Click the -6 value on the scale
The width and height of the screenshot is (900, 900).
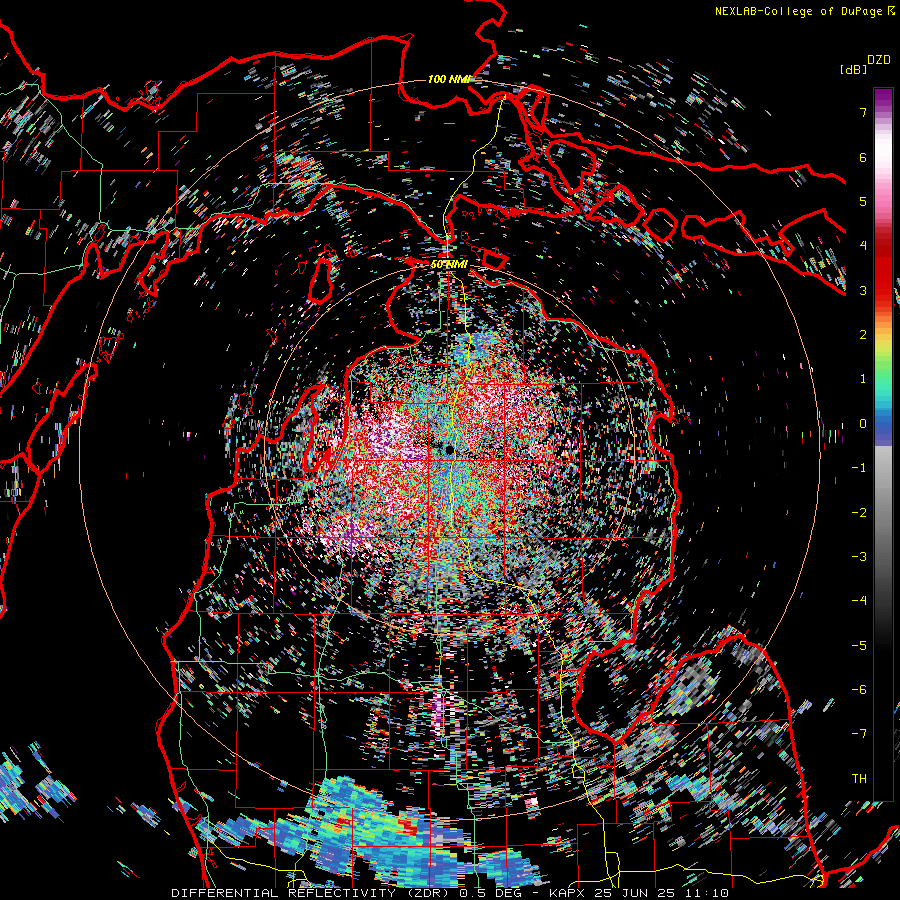[x=859, y=690]
